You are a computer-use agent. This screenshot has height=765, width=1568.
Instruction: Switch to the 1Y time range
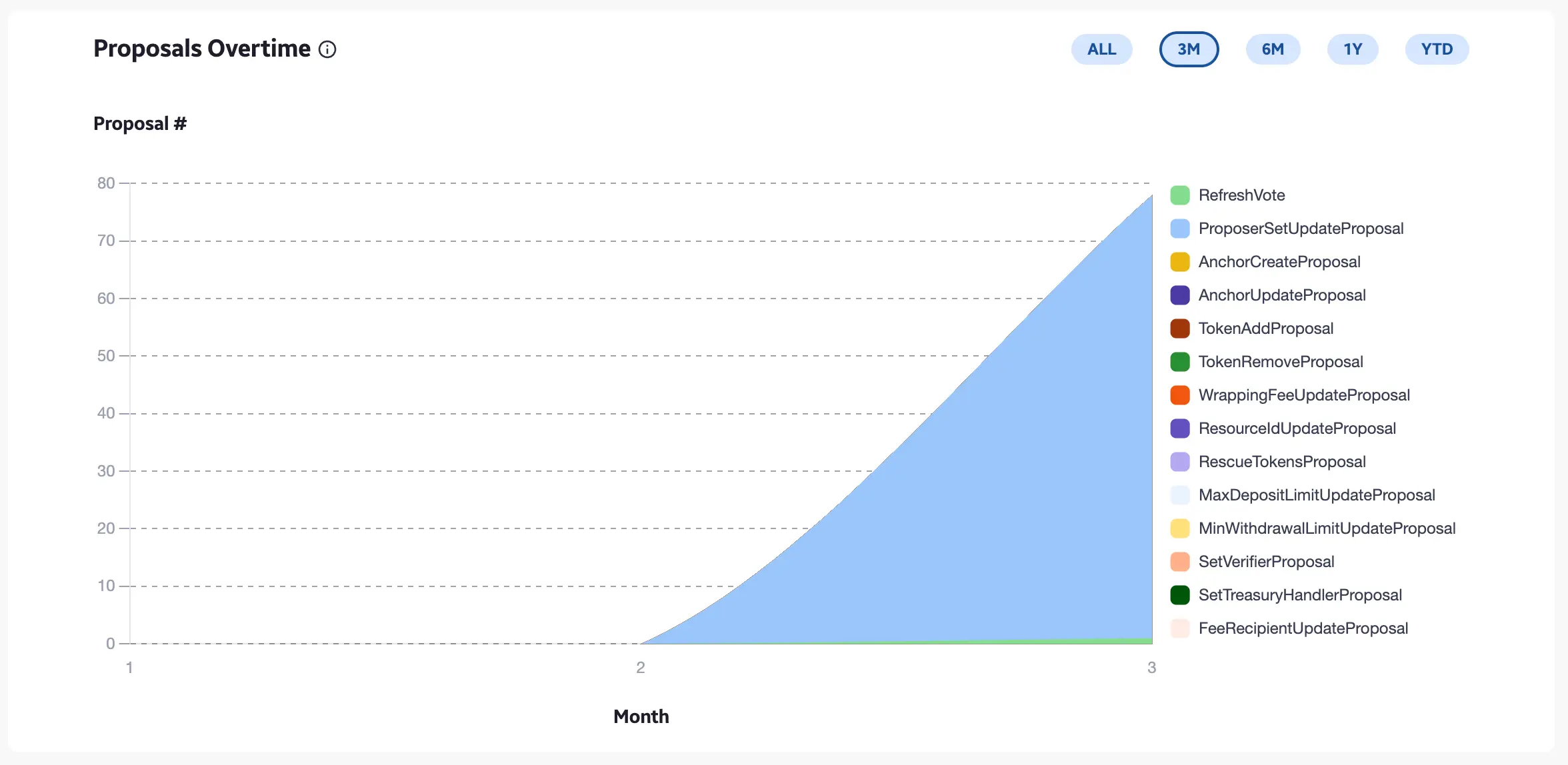pyautogui.click(x=1353, y=49)
